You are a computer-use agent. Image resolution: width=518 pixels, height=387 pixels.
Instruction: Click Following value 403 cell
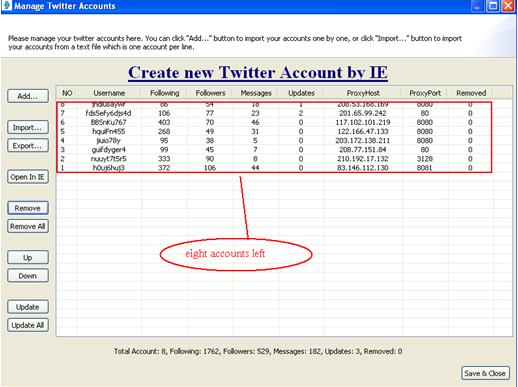click(164, 122)
